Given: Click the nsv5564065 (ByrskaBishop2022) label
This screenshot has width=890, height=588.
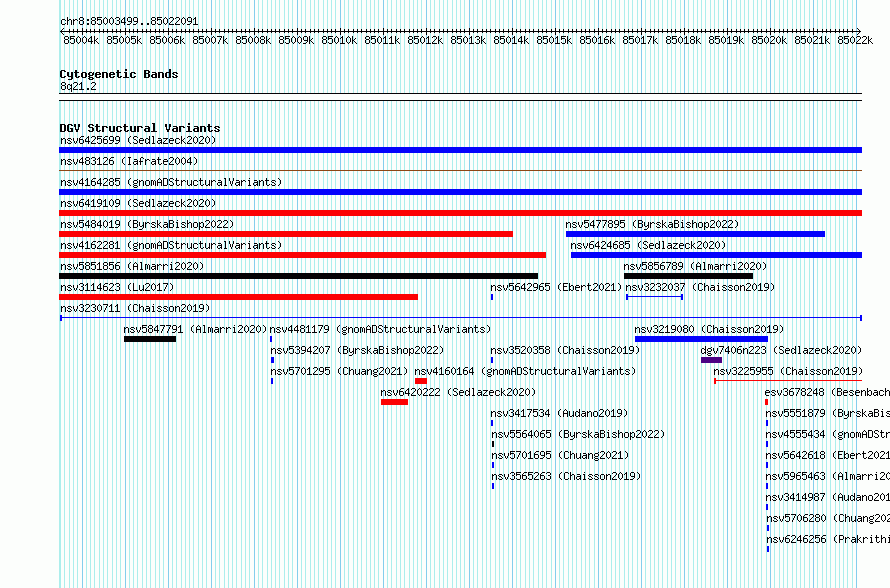Looking at the screenshot, I should pyautogui.click(x=578, y=434).
